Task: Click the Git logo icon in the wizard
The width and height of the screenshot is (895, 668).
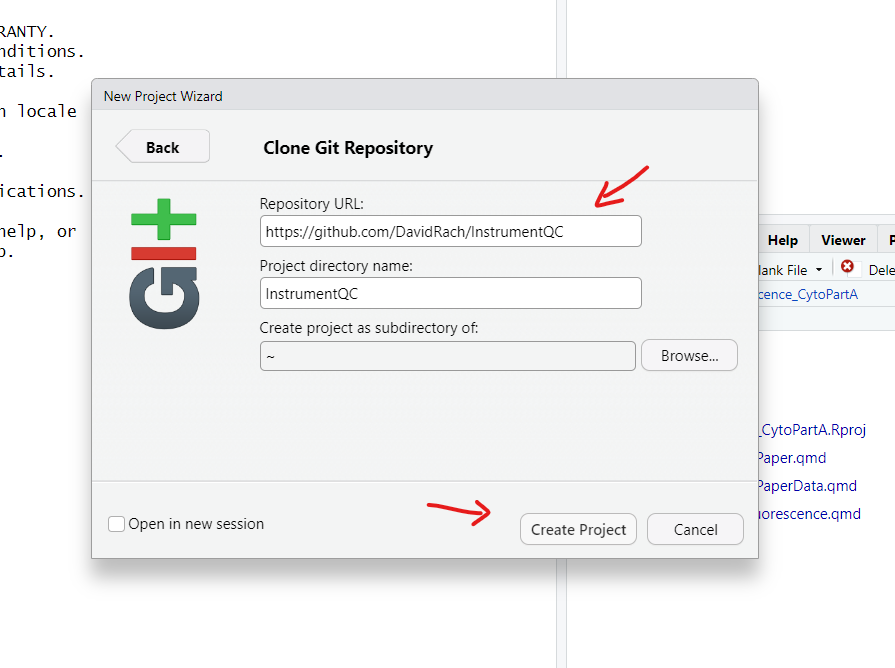Action: pos(164,264)
